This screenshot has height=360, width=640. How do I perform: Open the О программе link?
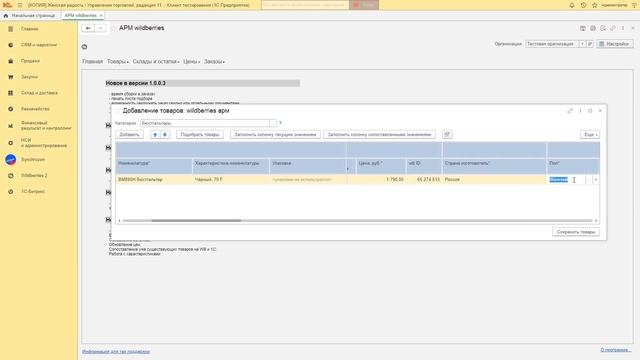(616, 350)
